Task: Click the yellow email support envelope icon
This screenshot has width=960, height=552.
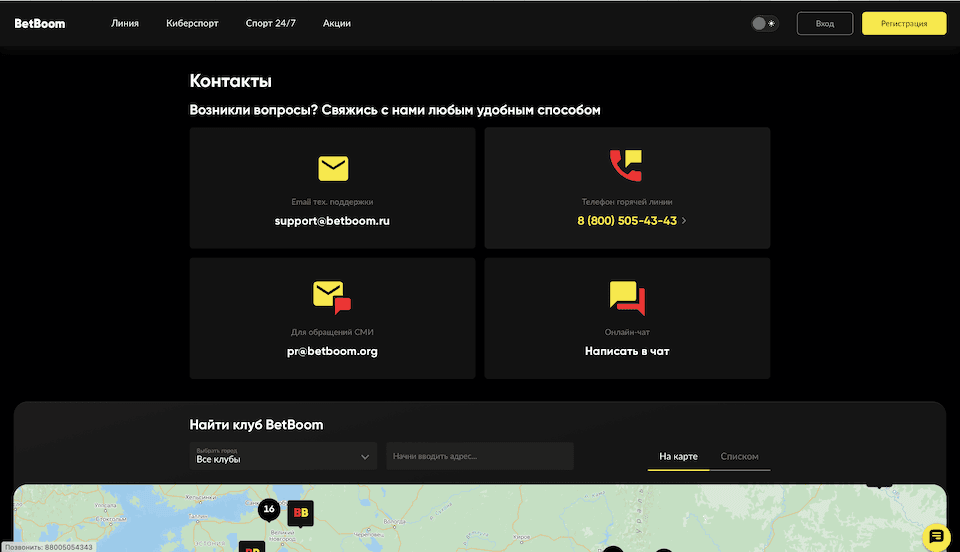Action: (x=332, y=168)
